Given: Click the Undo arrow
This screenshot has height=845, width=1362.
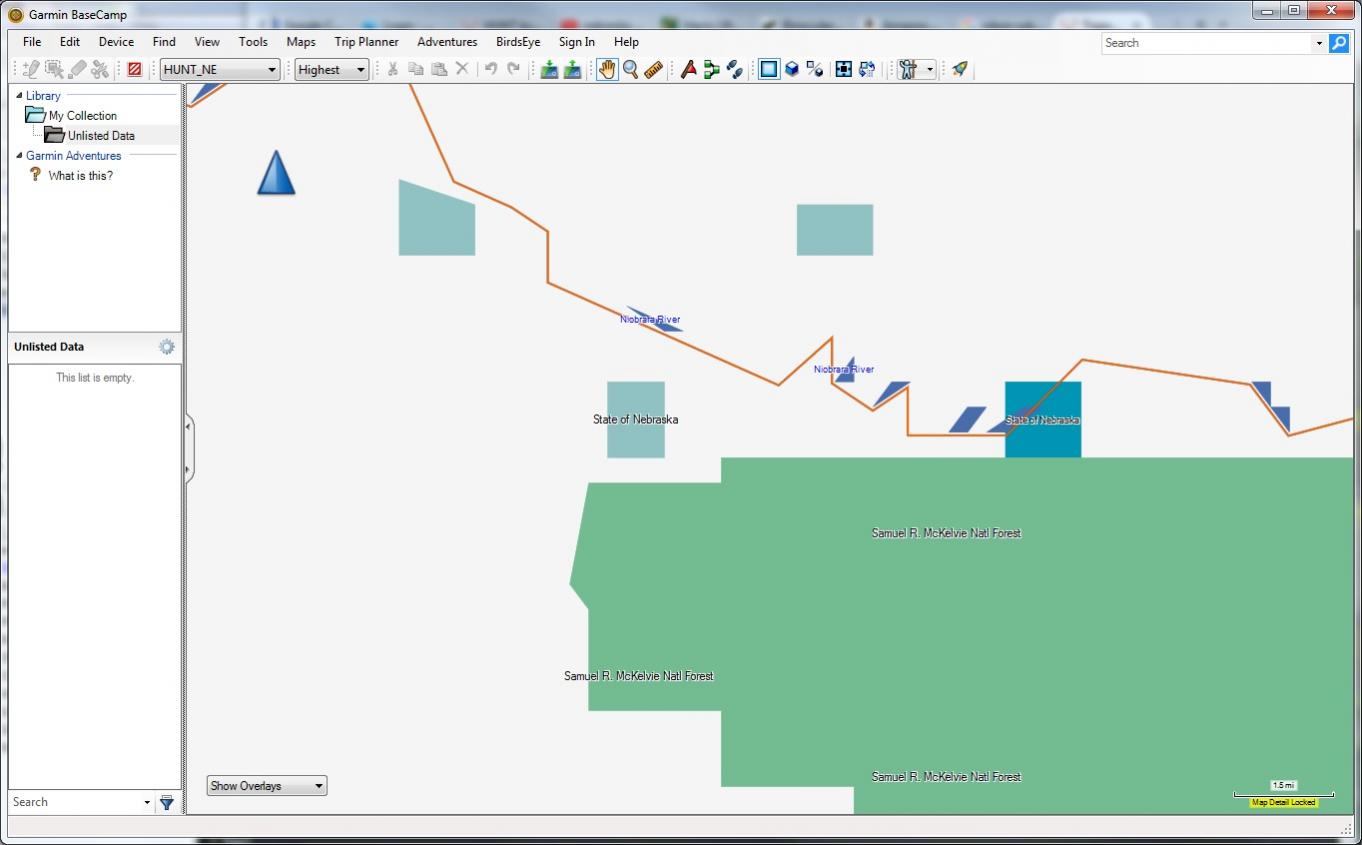Looking at the screenshot, I should click(491, 69).
